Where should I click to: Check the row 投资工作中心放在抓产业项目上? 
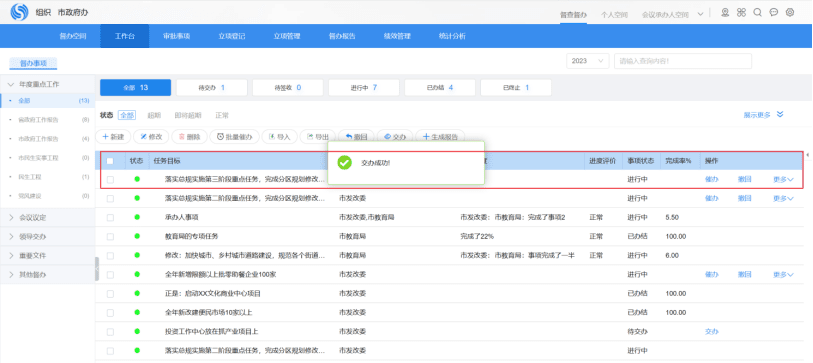tap(110, 331)
